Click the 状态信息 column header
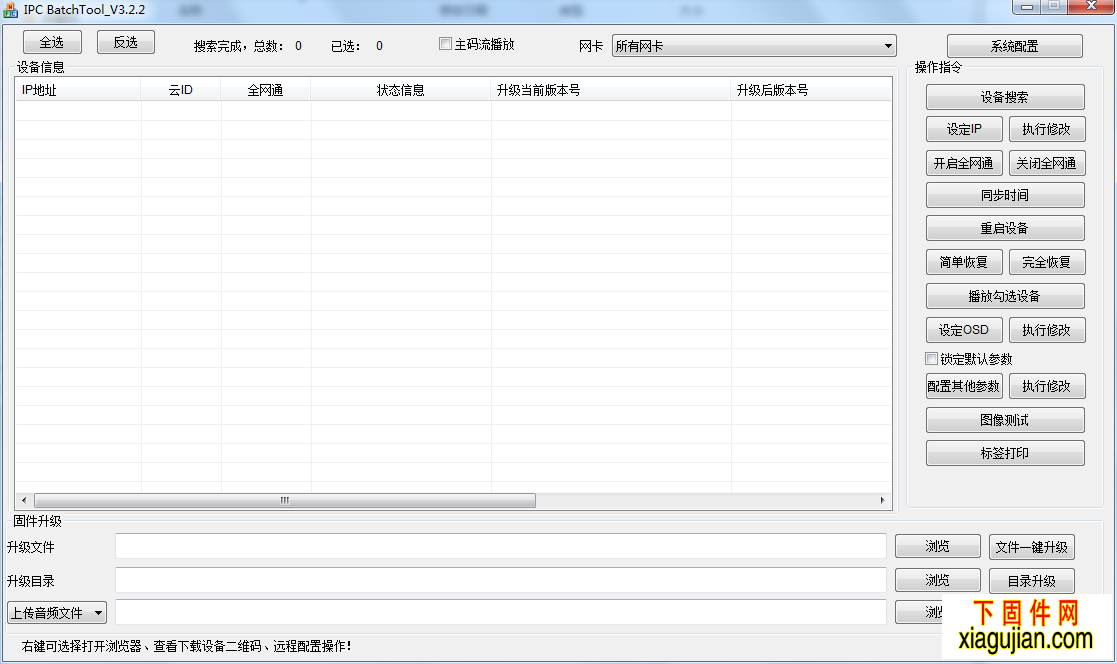Viewport: 1117px width, 664px height. point(401,90)
